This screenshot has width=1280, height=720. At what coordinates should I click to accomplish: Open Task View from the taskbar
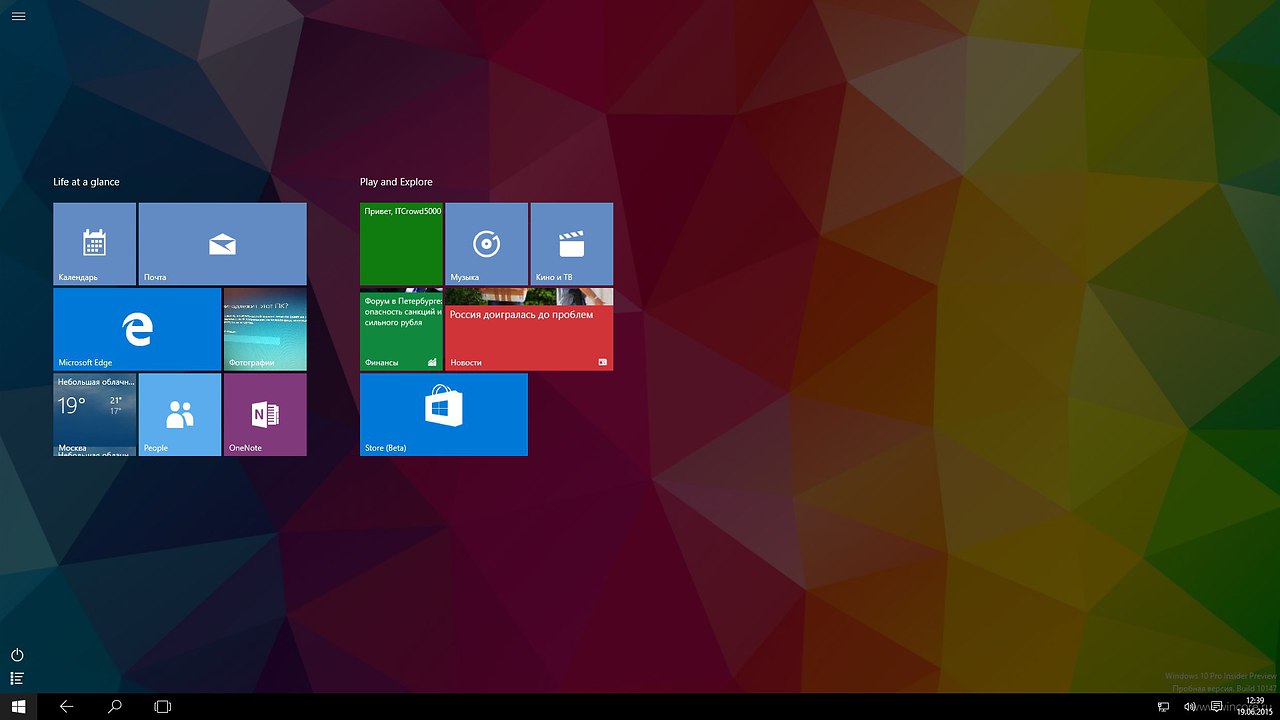(162, 707)
